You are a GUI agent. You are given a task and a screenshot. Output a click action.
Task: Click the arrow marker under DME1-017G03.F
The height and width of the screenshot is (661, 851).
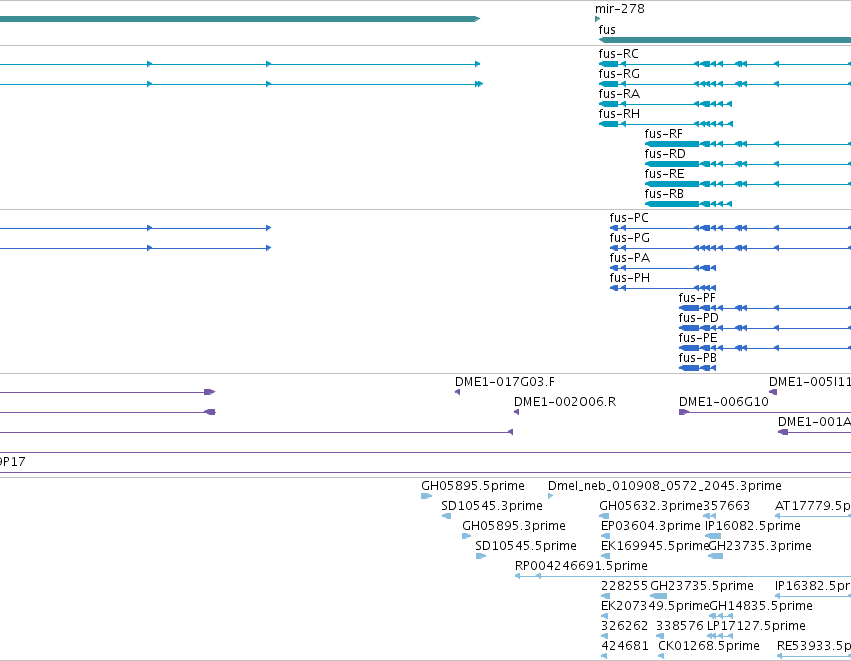[x=458, y=392]
